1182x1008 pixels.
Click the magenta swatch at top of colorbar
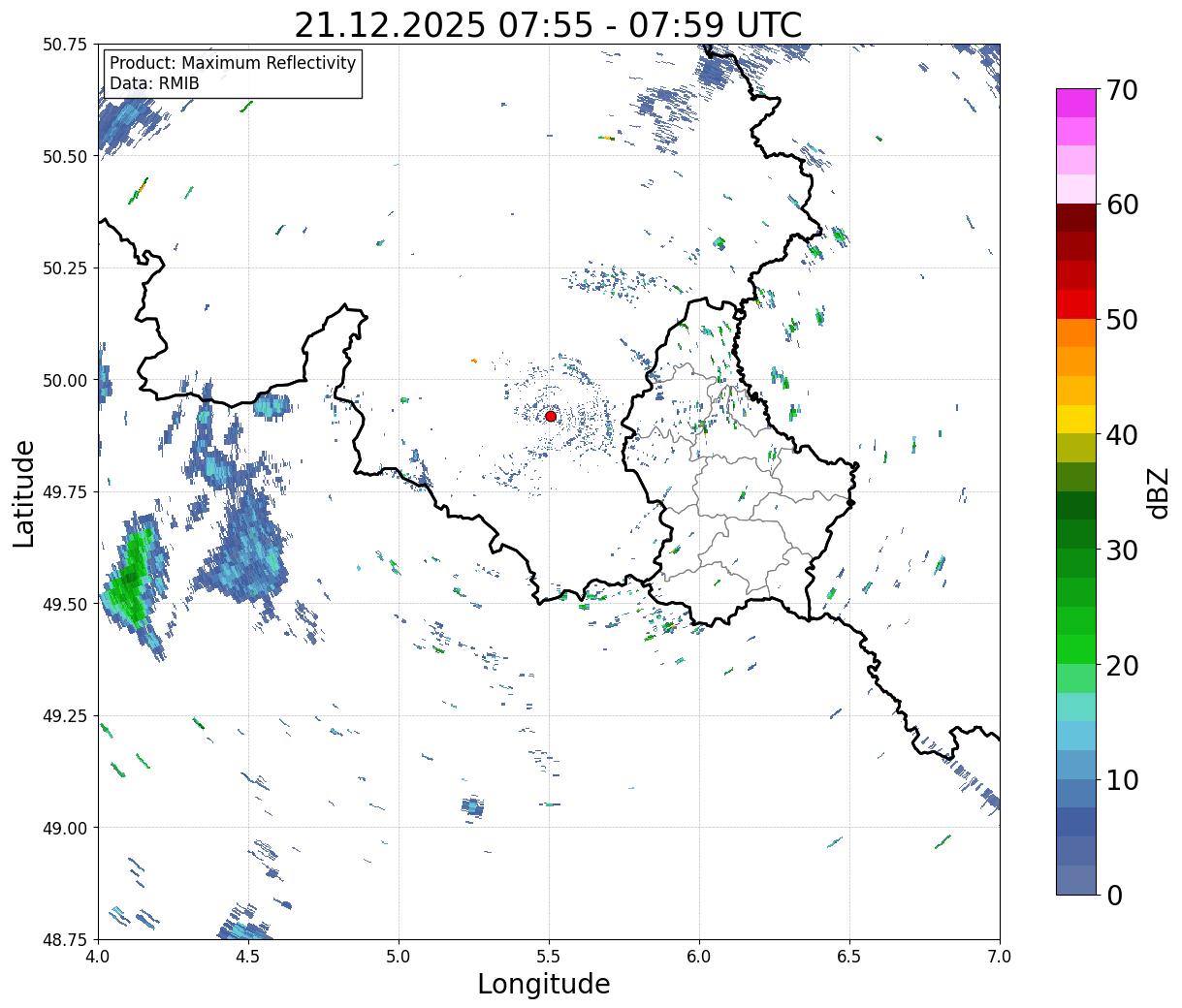pyautogui.click(x=1076, y=103)
